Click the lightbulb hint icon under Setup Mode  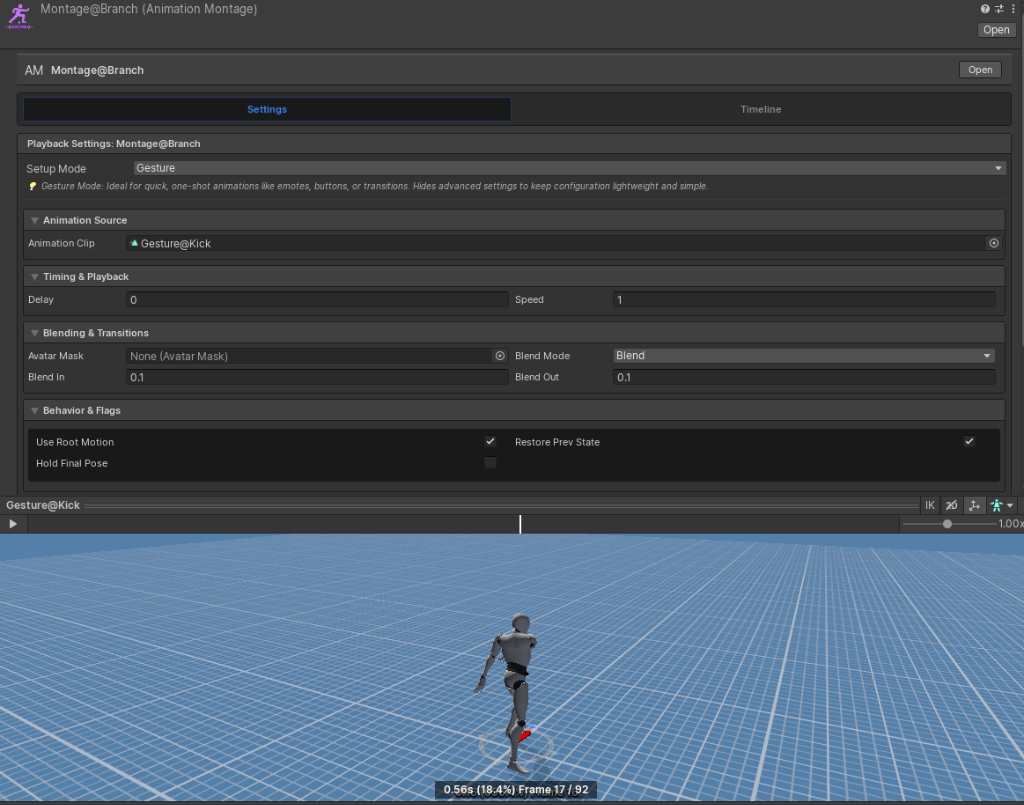tap(33, 186)
